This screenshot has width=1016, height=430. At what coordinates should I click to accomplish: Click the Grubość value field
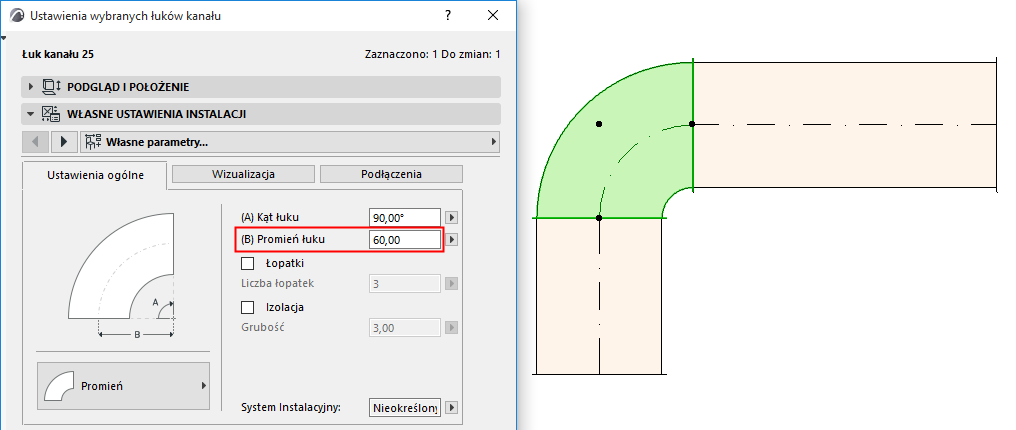click(x=405, y=328)
